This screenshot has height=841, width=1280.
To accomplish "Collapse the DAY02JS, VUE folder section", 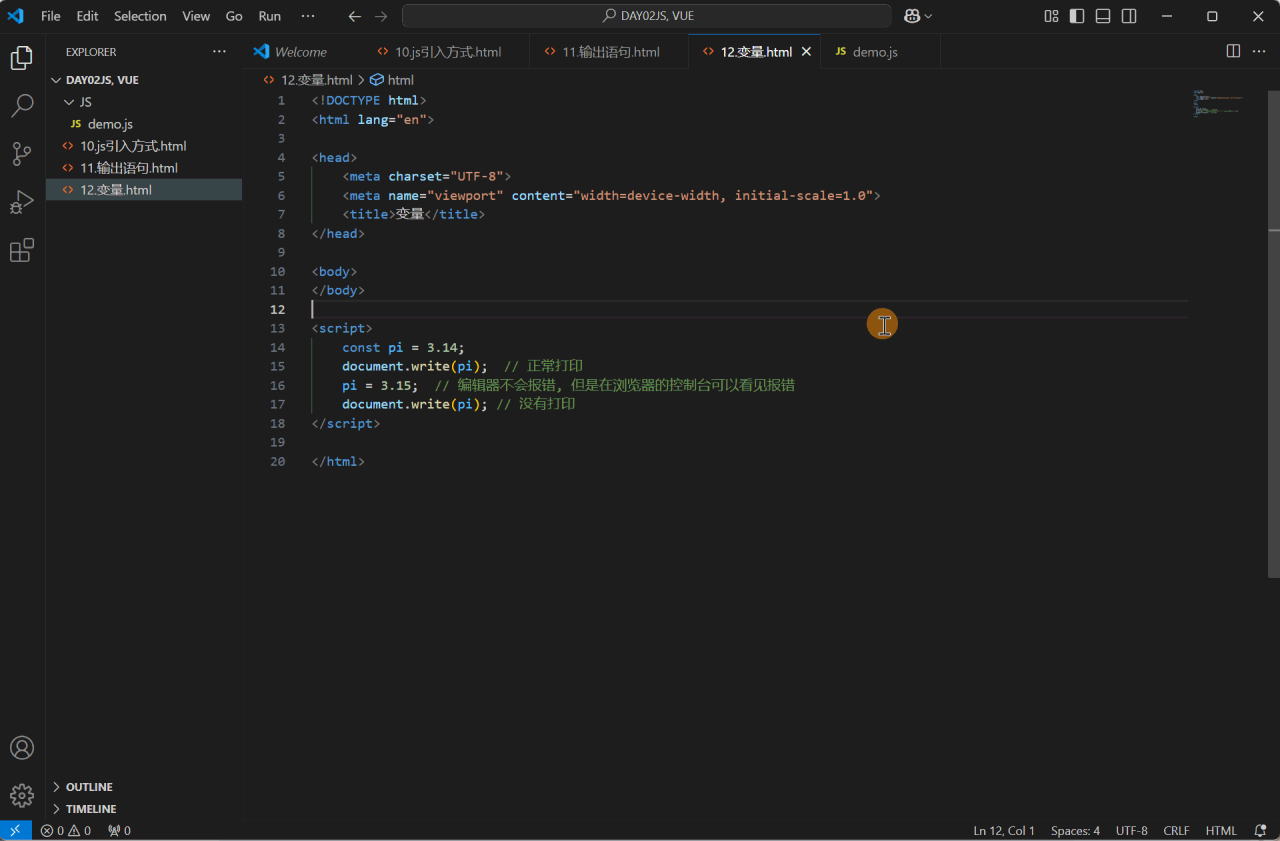I will (102, 80).
